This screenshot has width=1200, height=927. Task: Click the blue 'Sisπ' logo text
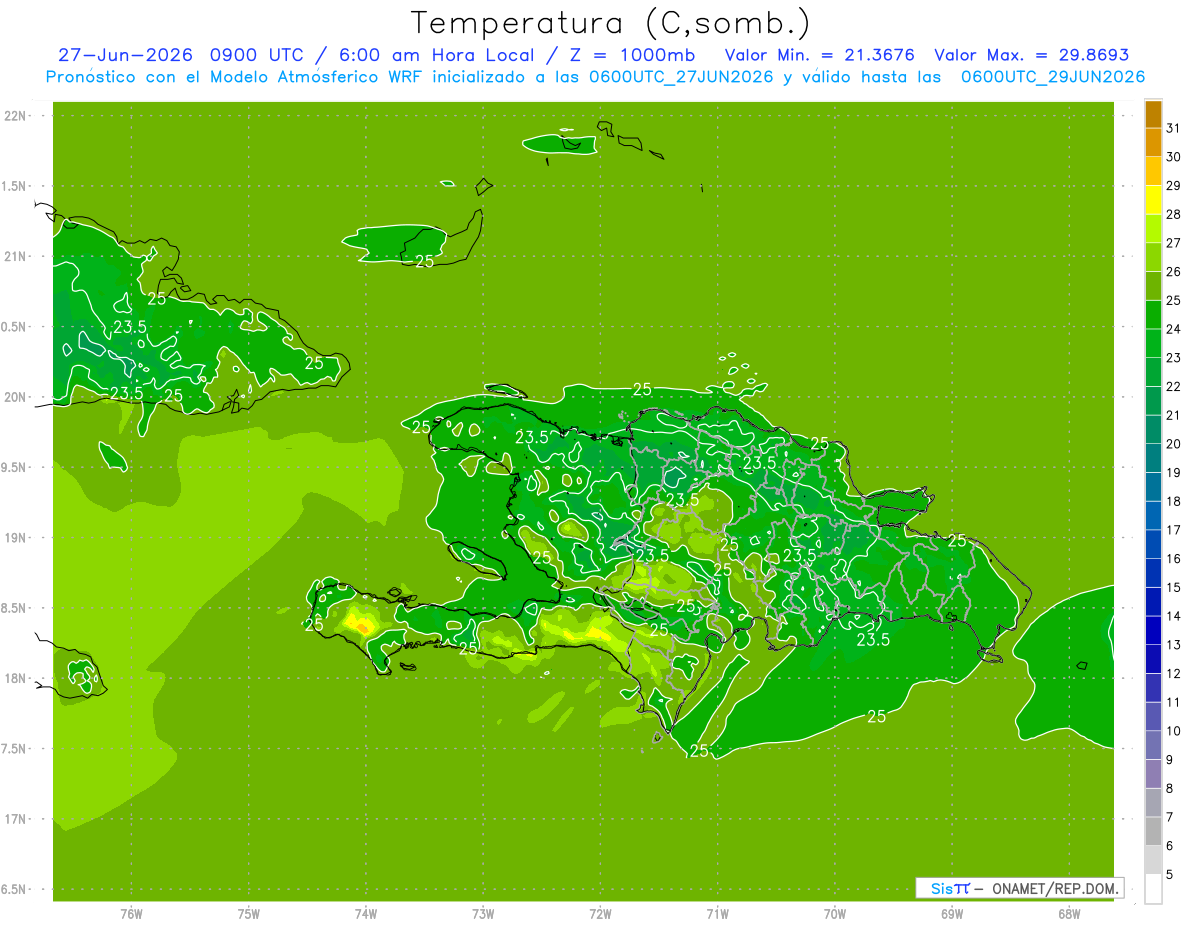[x=950, y=888]
